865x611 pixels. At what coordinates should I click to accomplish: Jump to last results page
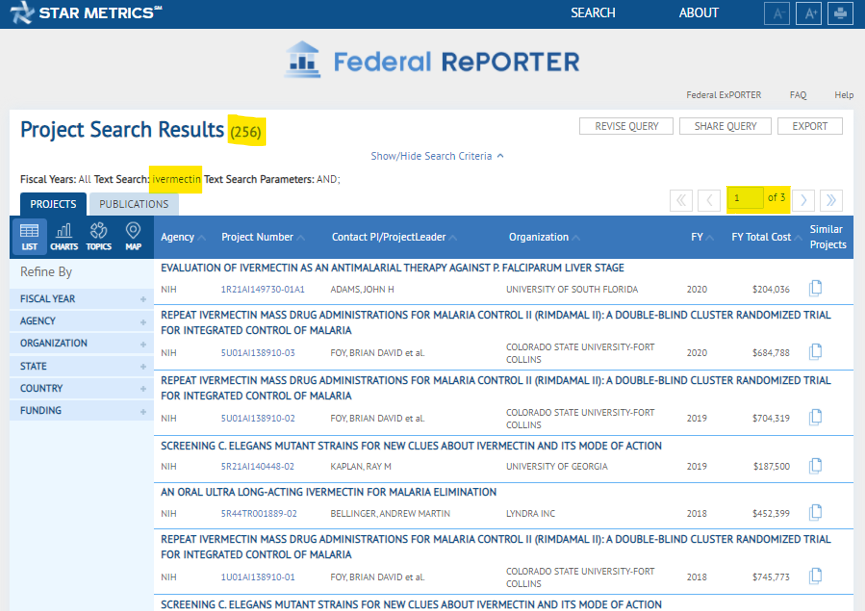pyautogui.click(x=831, y=200)
